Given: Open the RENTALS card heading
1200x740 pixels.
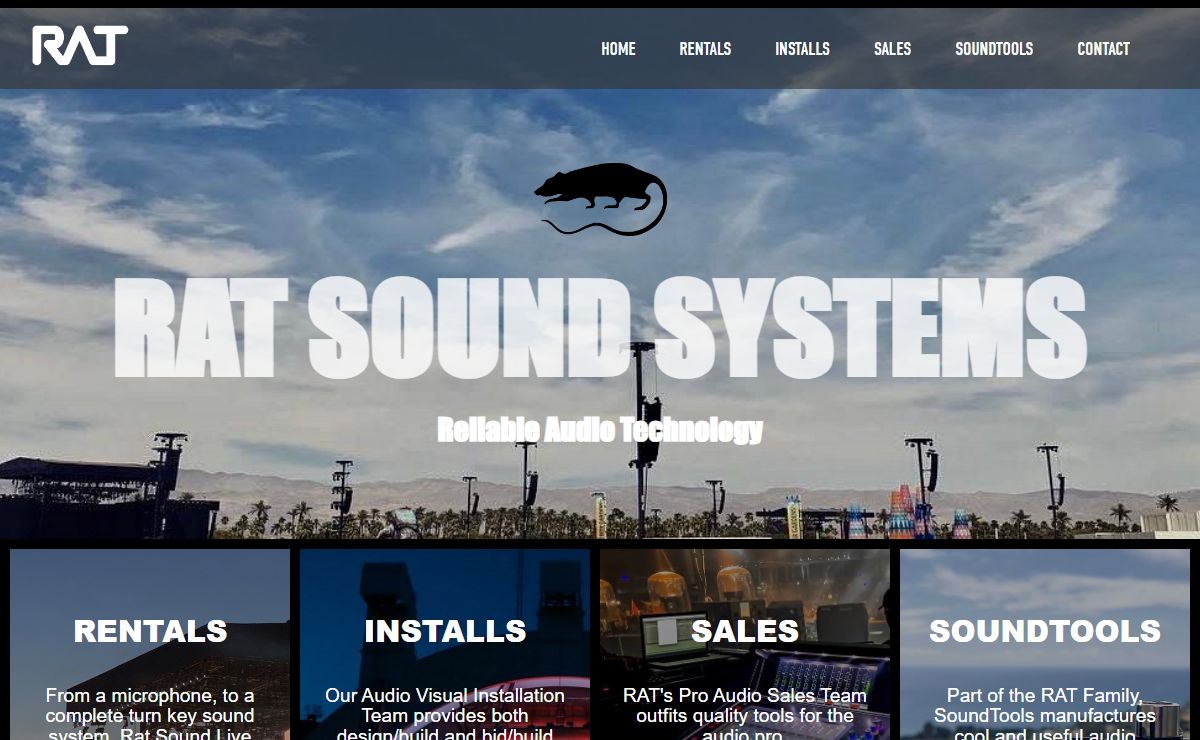Looking at the screenshot, I should point(150,631).
